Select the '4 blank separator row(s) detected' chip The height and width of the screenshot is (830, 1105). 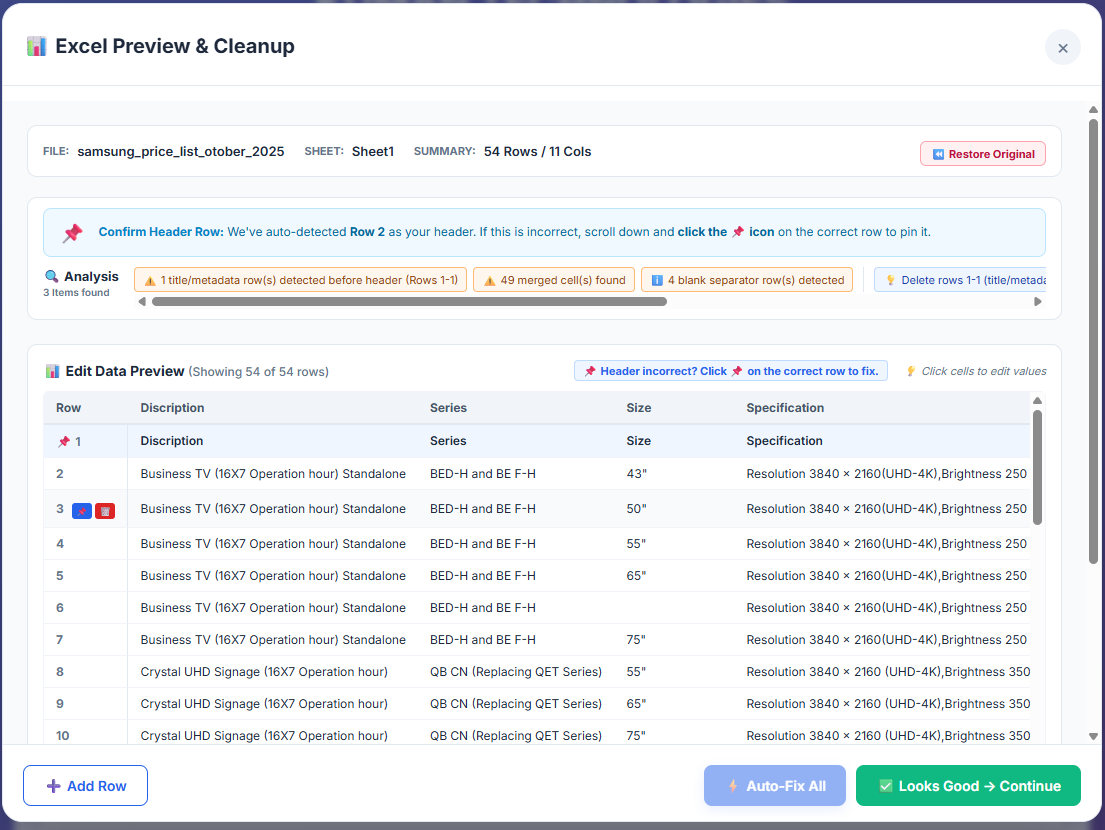click(747, 280)
